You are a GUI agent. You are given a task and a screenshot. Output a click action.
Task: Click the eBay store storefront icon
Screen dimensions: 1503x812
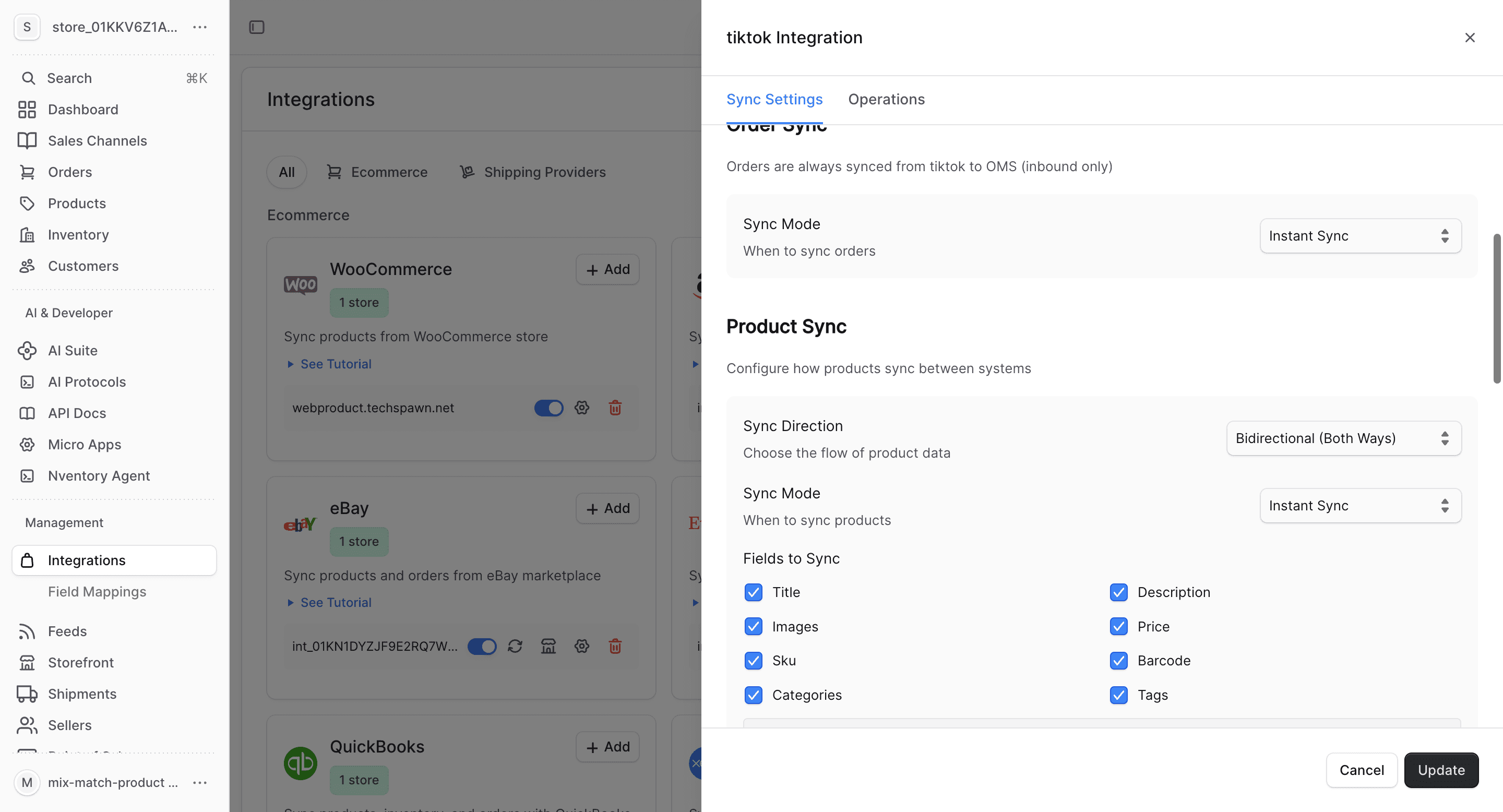[x=548, y=647]
